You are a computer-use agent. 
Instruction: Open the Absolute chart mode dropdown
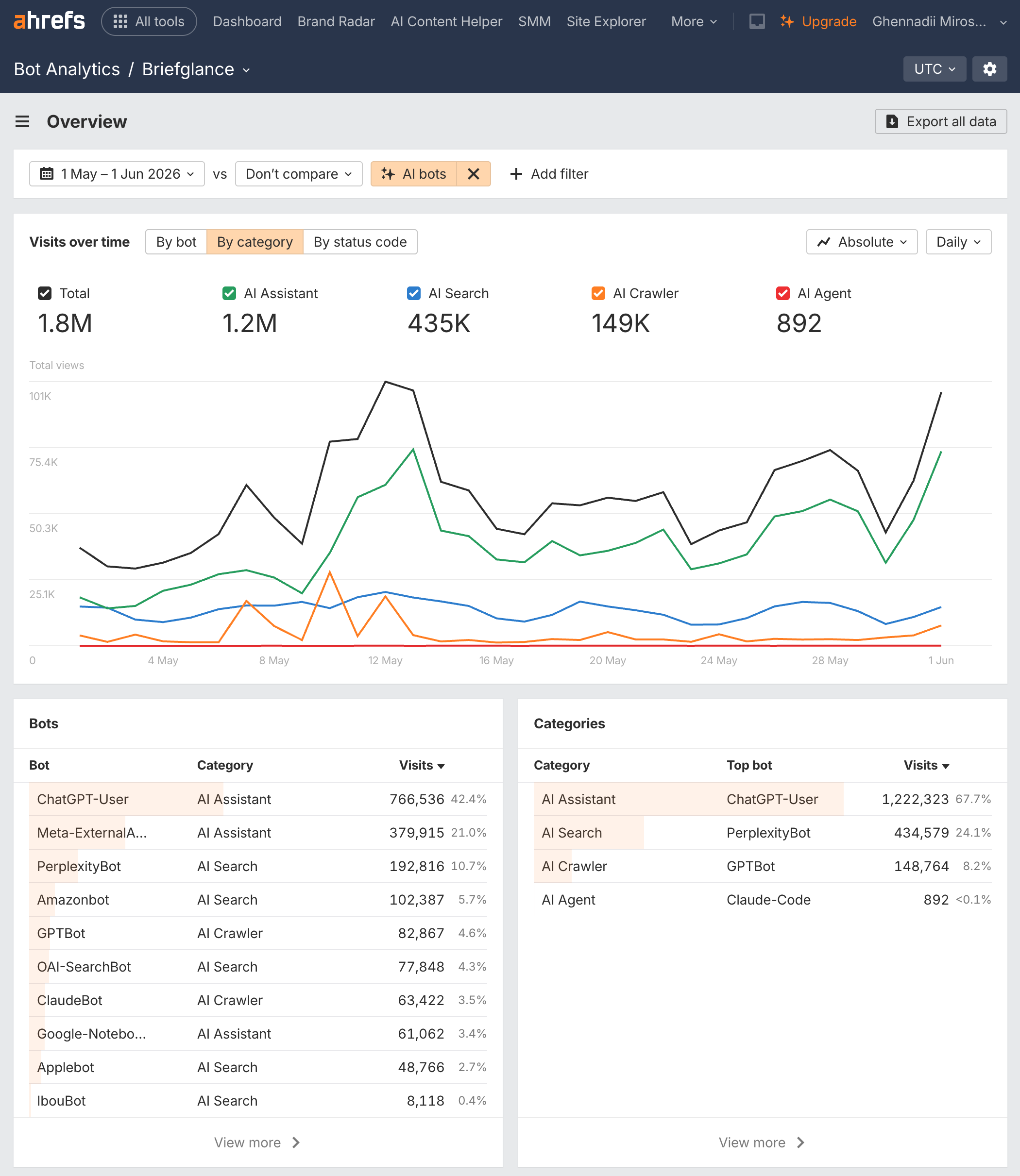click(x=861, y=242)
